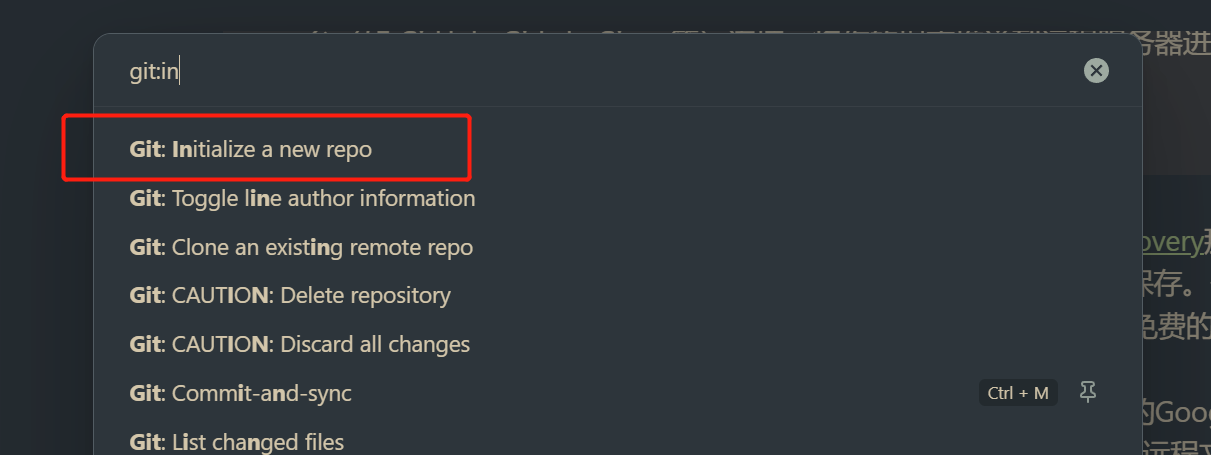Run Git: Initialize a new repo

coord(618,150)
